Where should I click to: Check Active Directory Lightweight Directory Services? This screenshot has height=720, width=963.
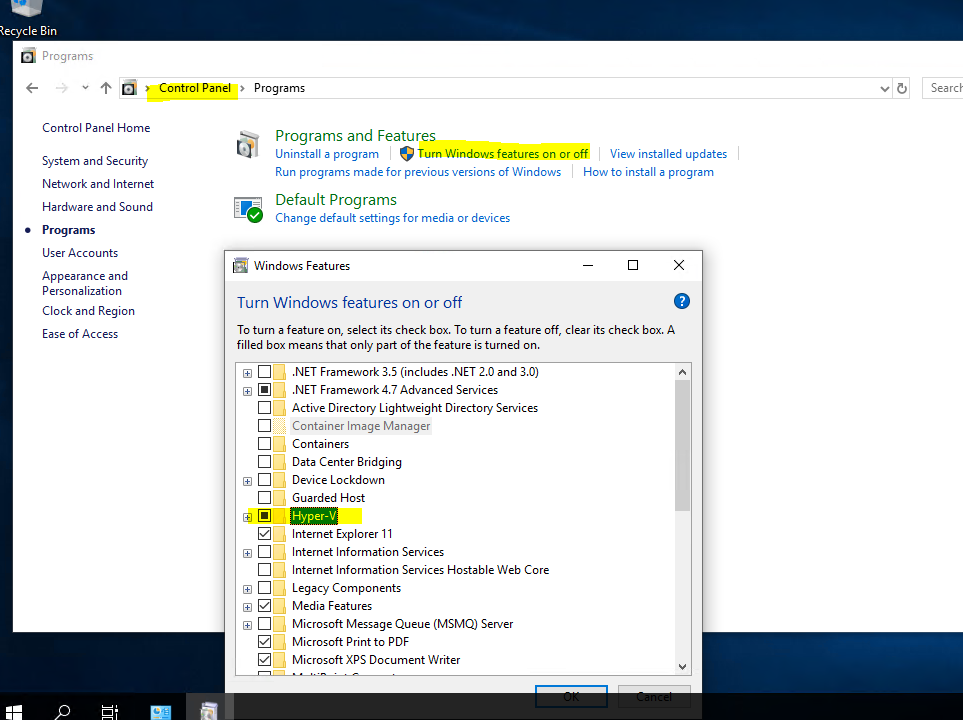[x=264, y=407]
